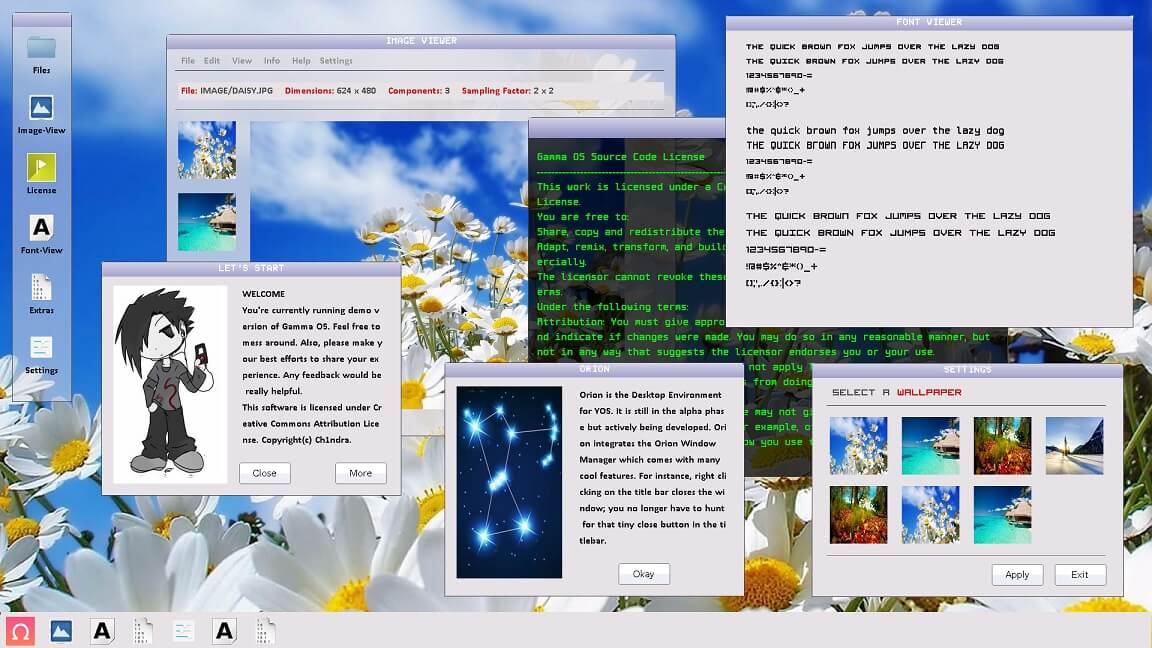Click the taskbar document icon left of the settings icon
Viewport: 1152px width, 648px height.
(143, 630)
